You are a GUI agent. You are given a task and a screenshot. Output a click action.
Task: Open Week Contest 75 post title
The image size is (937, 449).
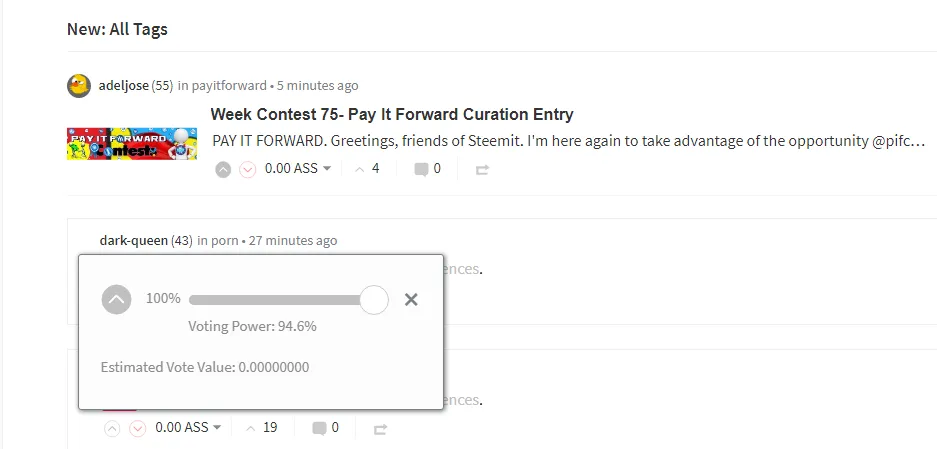click(392, 114)
